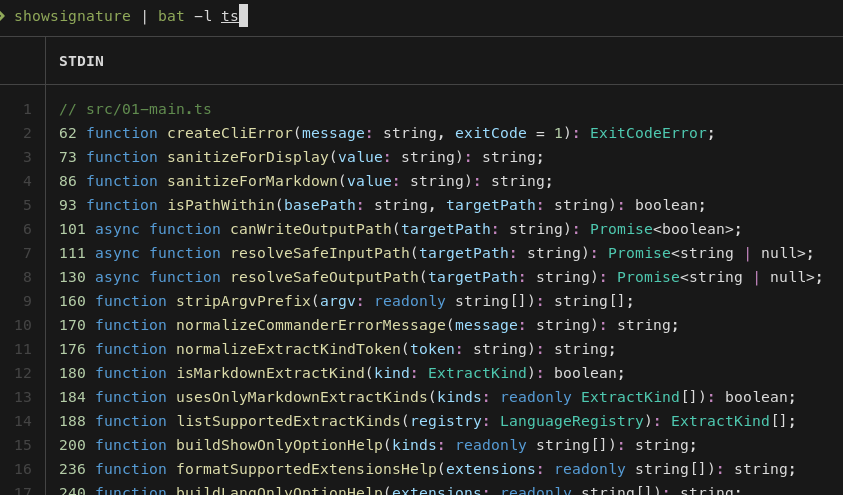Select the 'buildShowOnlyOptionHelp' function name
This screenshot has height=495, width=843.
(x=279, y=444)
